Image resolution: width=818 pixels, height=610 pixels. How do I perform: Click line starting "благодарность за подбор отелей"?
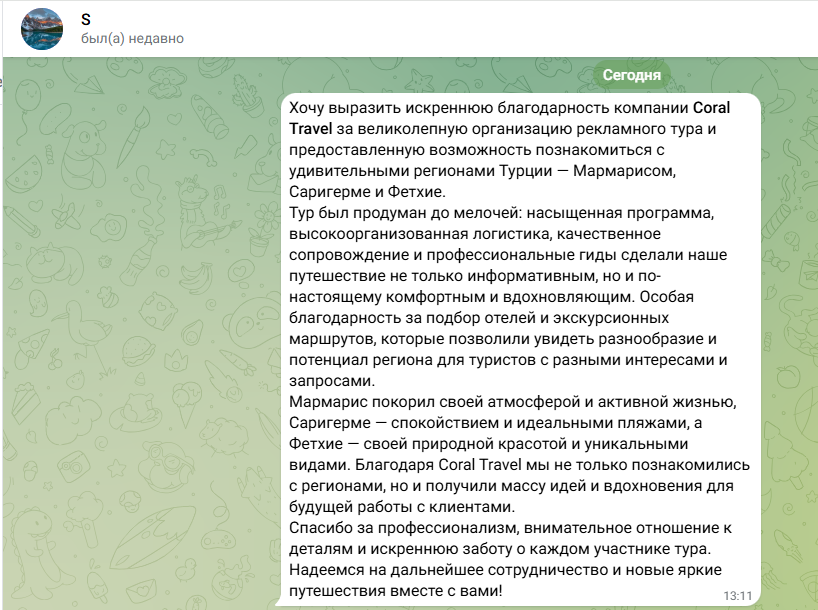(479, 318)
